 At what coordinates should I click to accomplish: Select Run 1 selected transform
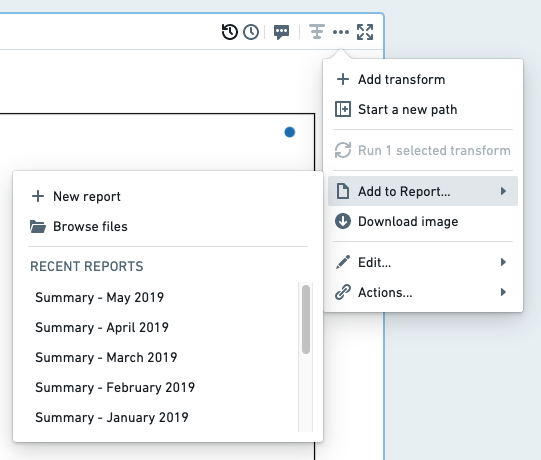[x=423, y=150]
